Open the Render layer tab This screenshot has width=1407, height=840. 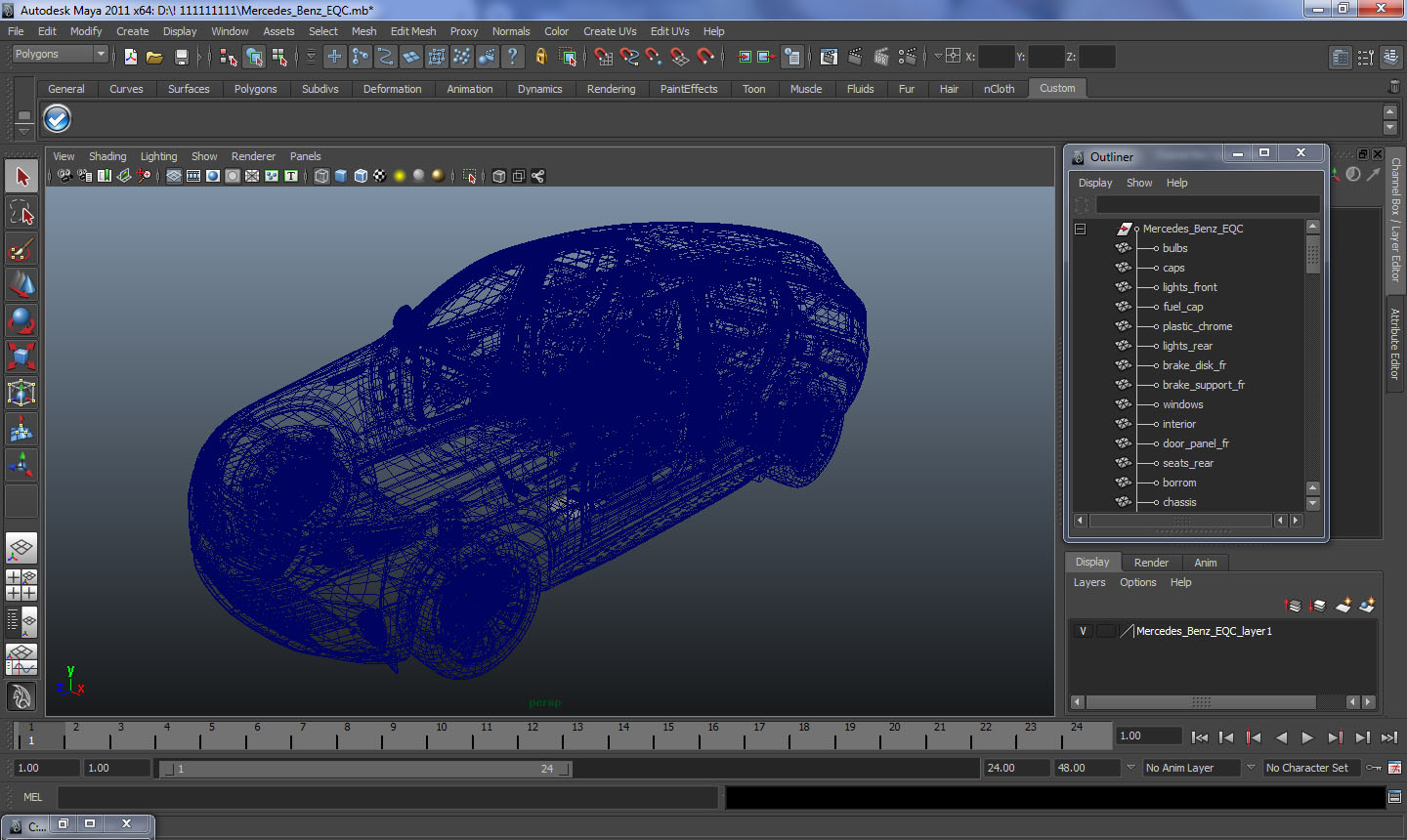click(x=1151, y=563)
